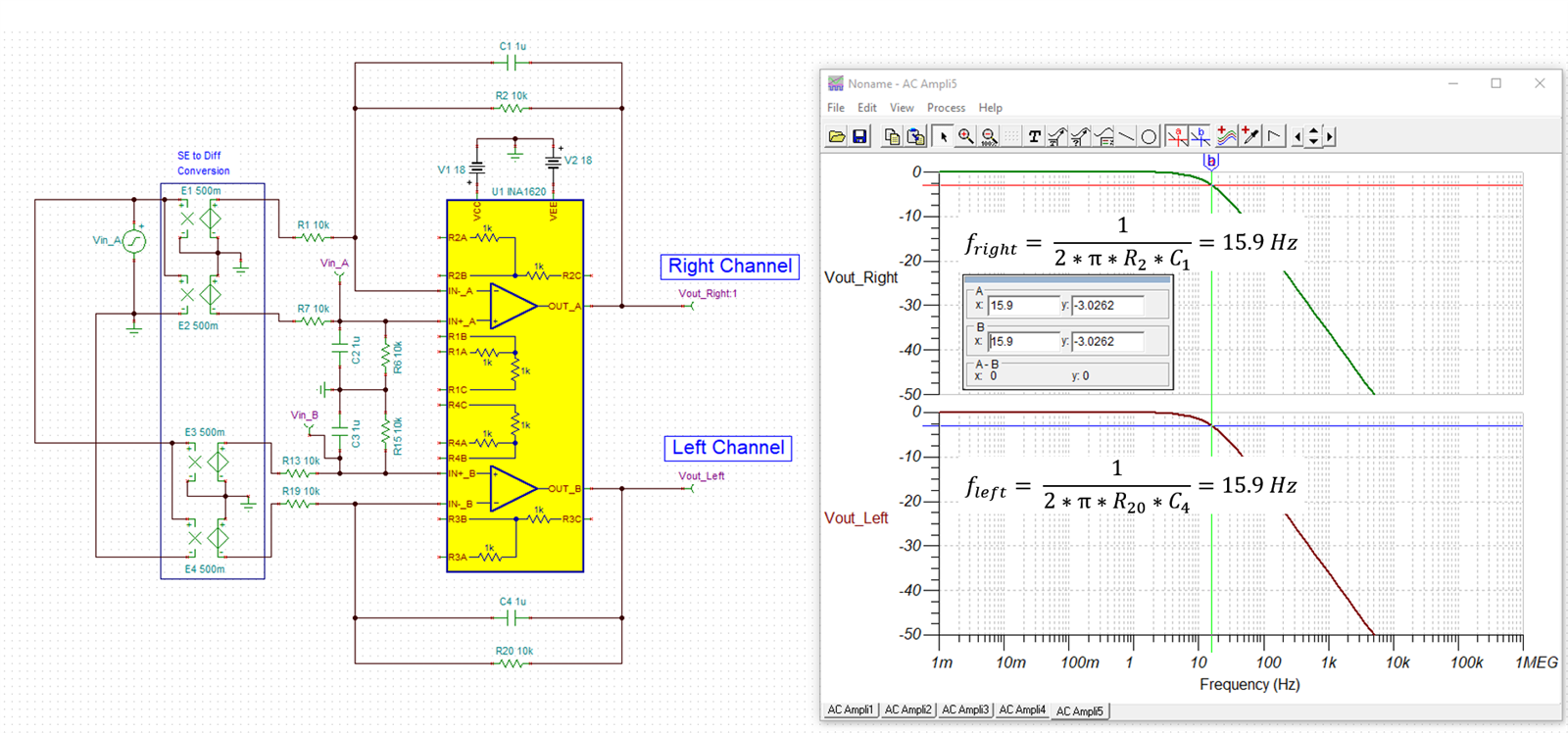The width and height of the screenshot is (1568, 733).
Task: Click the E1 500m source label
Action: click(201, 191)
